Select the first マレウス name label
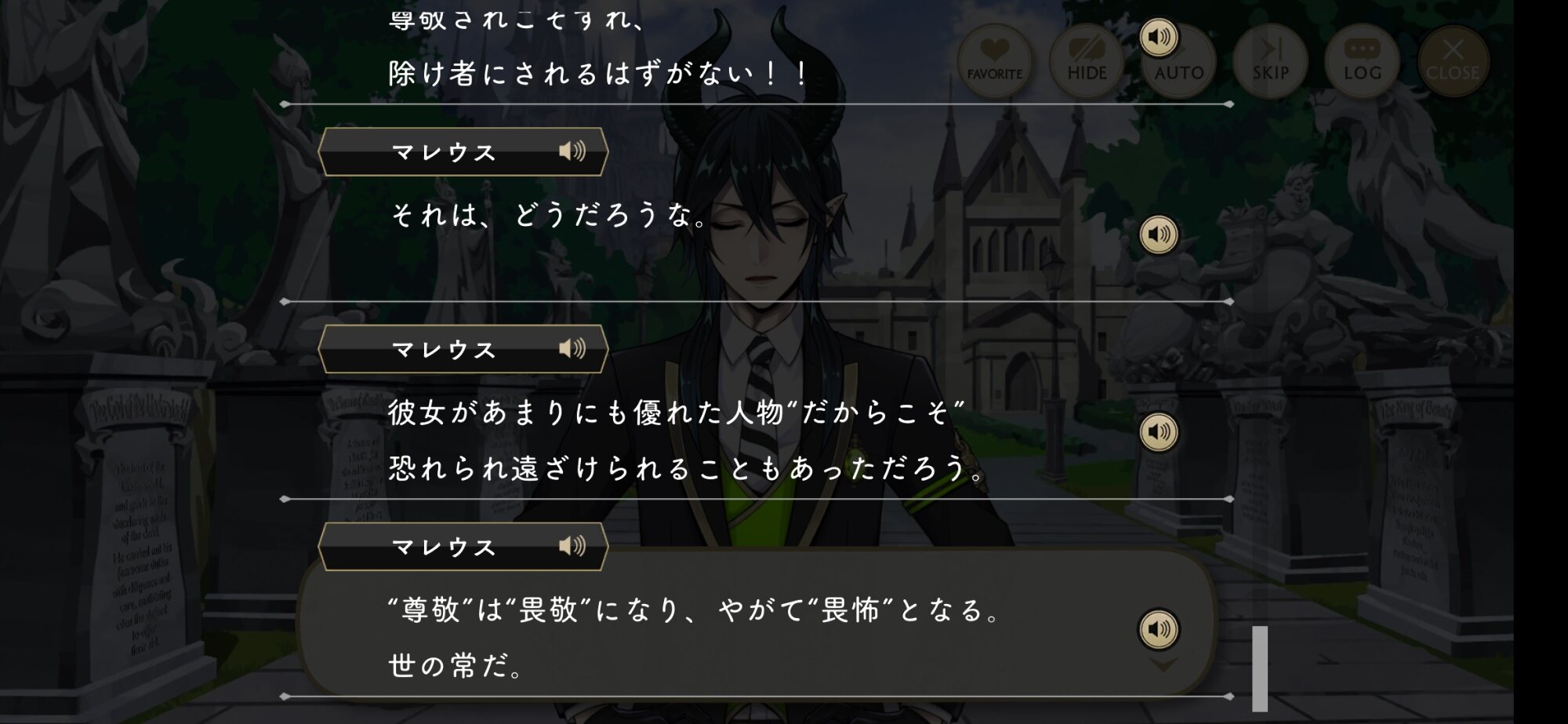This screenshot has height=724, width=1568. pyautogui.click(x=445, y=152)
